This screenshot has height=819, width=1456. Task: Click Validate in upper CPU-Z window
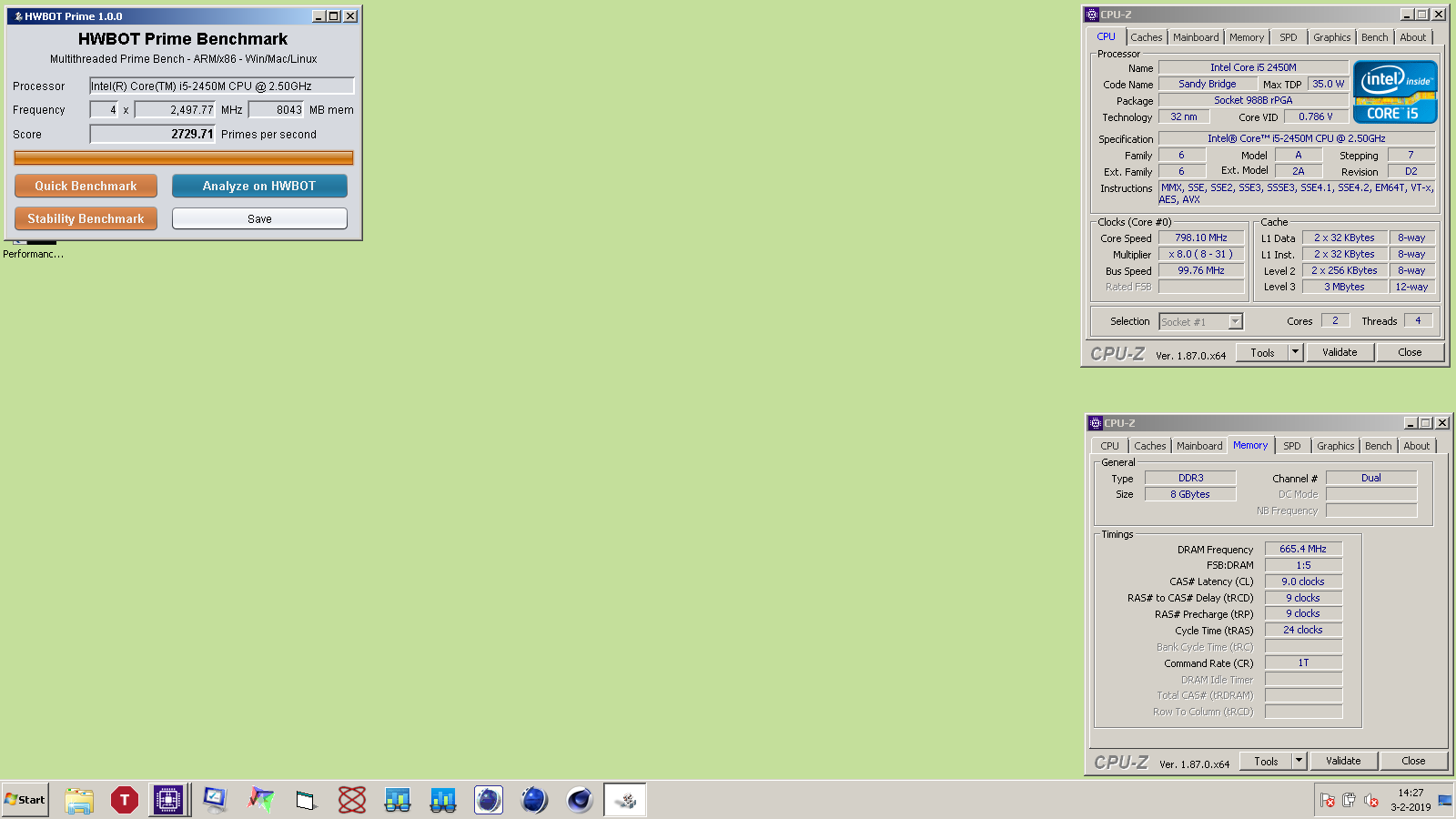pos(1340,352)
